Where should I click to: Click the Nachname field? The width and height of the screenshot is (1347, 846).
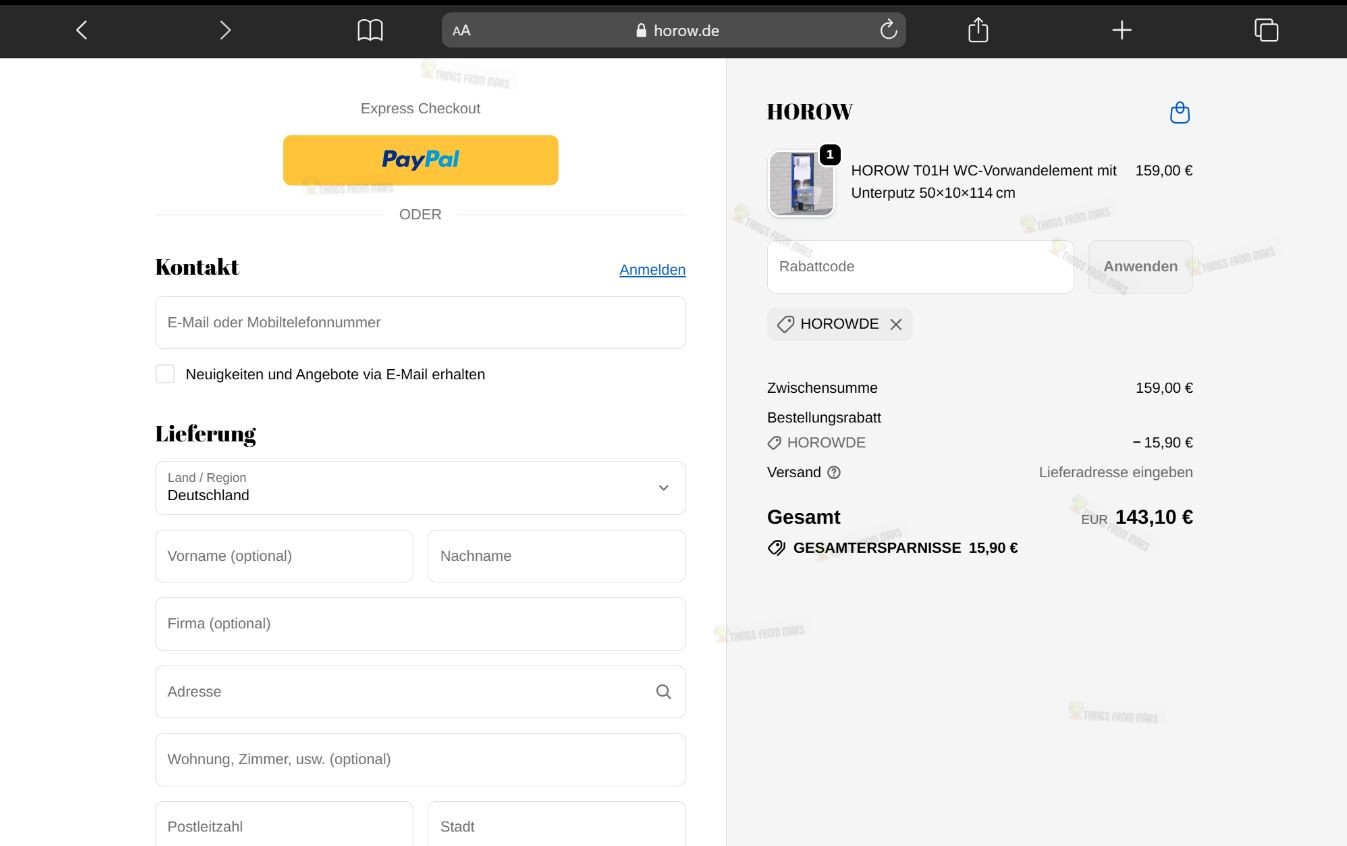click(x=557, y=556)
